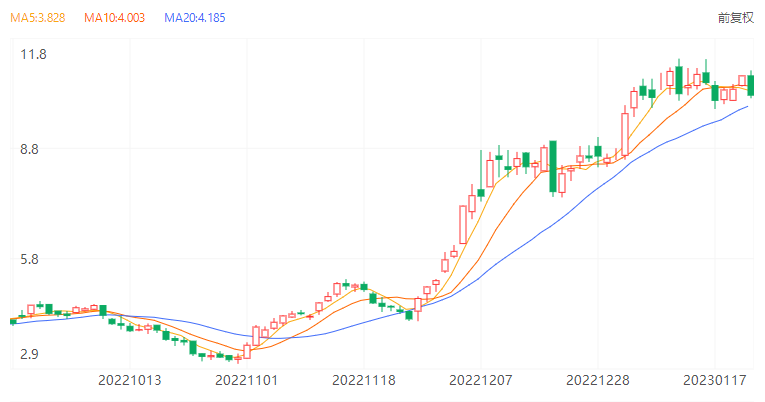Select the 20221013 date marker
The height and width of the screenshot is (402, 765).
coord(129,380)
